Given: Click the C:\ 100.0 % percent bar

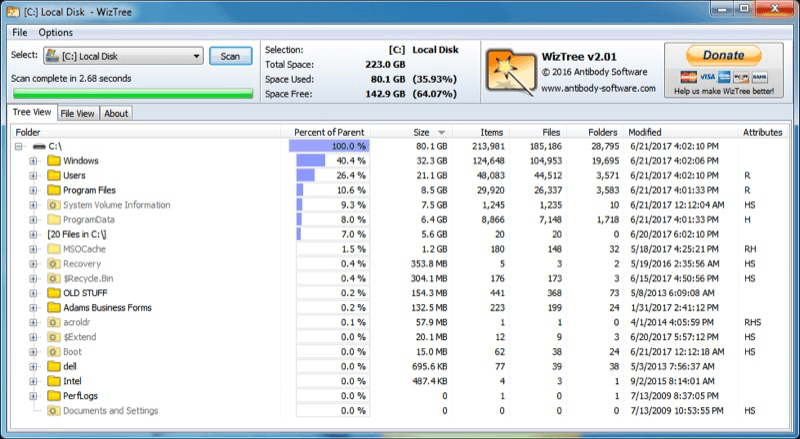Looking at the screenshot, I should coord(329,146).
